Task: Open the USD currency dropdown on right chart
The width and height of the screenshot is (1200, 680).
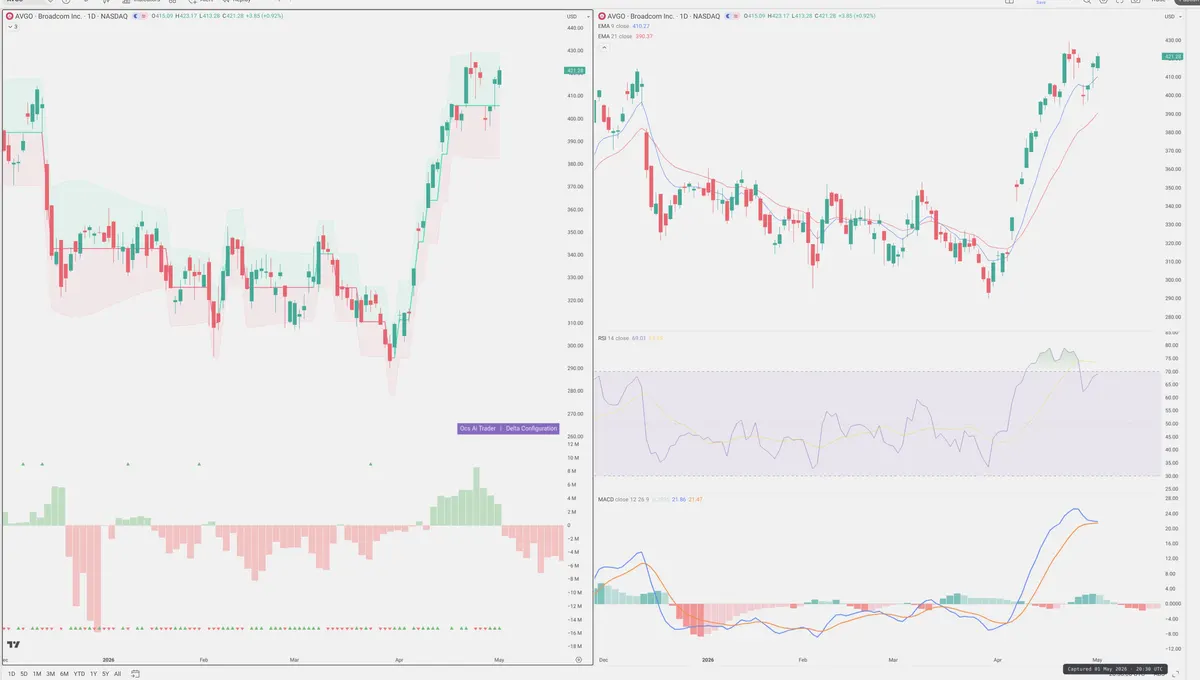Action: click(x=1171, y=17)
